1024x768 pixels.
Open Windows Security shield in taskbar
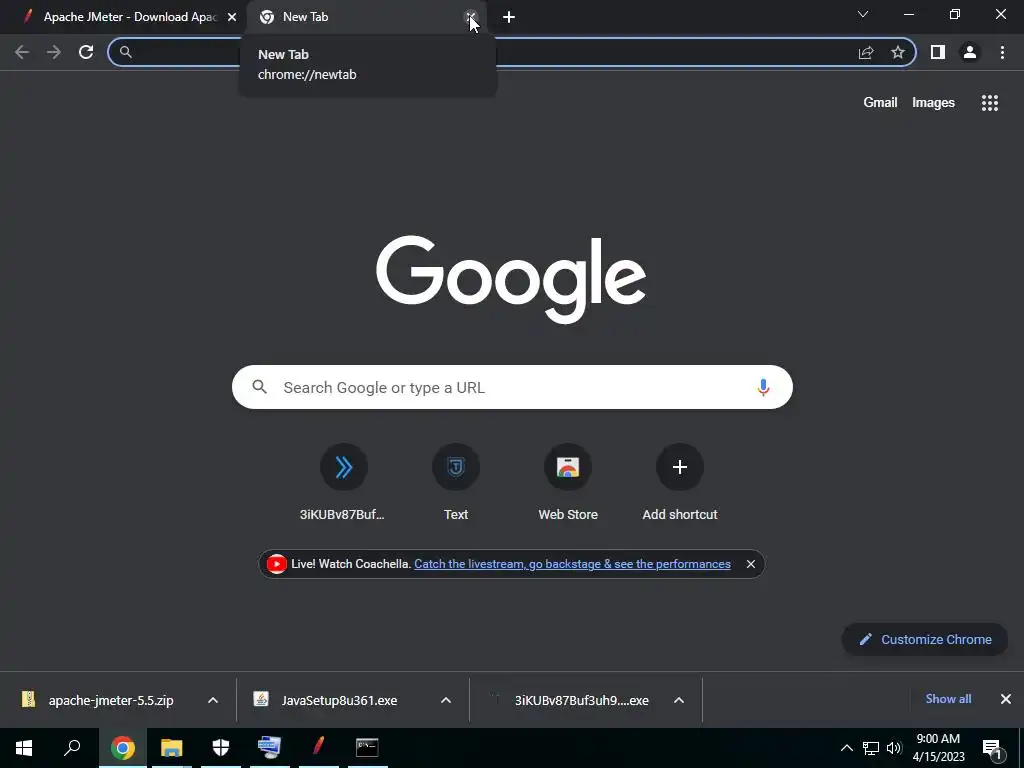(x=221, y=748)
